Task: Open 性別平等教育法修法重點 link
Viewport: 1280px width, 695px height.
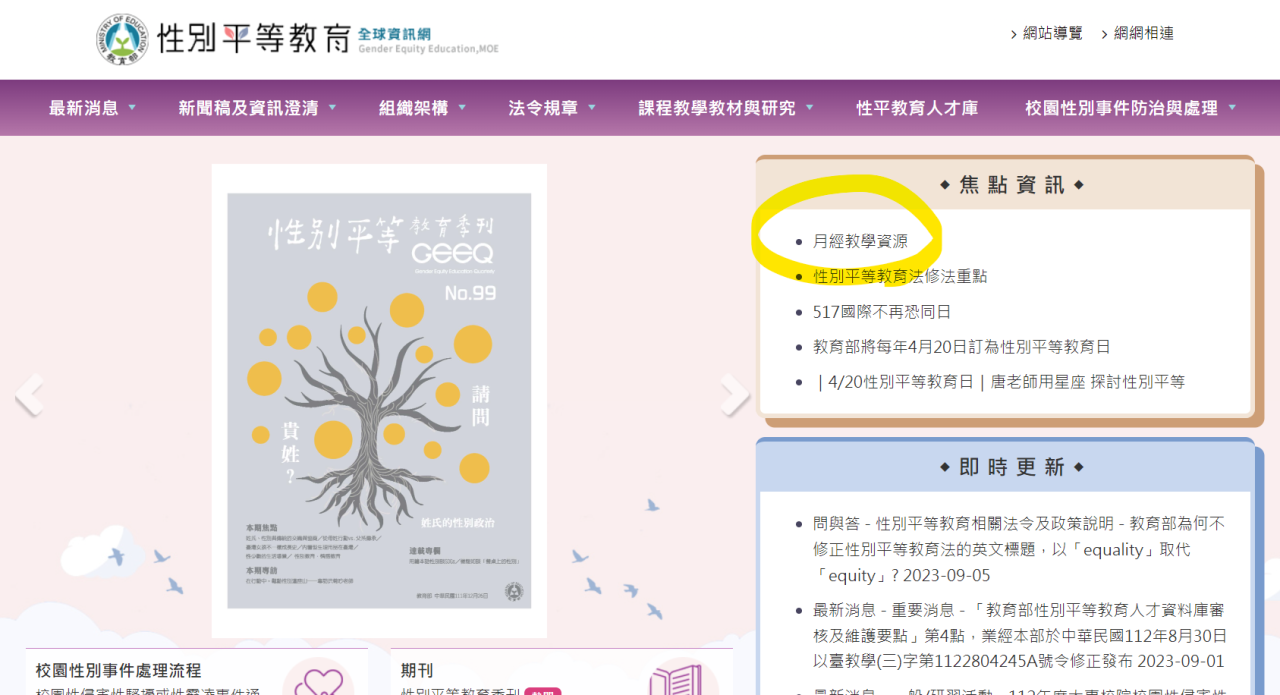Action: [x=900, y=276]
